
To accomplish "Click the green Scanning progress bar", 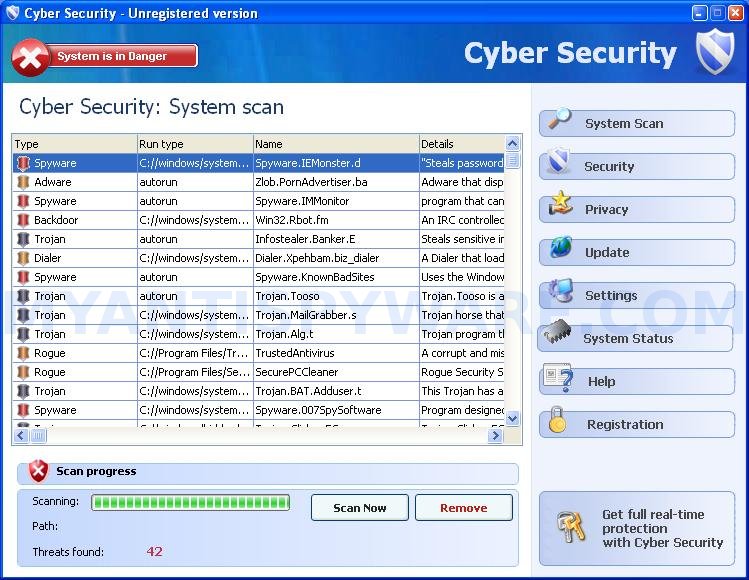I will pyautogui.click(x=190, y=502).
